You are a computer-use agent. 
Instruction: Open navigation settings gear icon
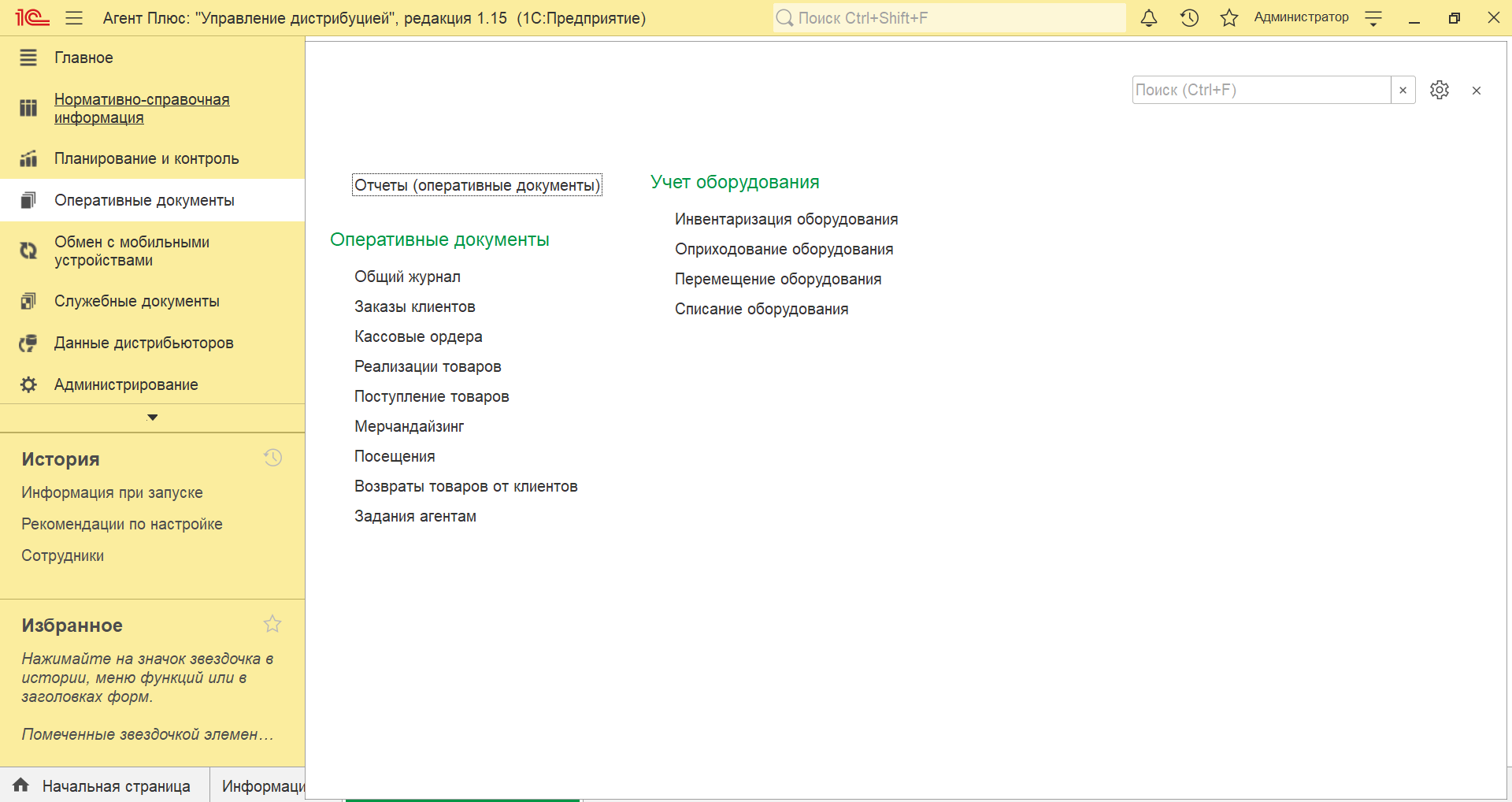[1439, 90]
